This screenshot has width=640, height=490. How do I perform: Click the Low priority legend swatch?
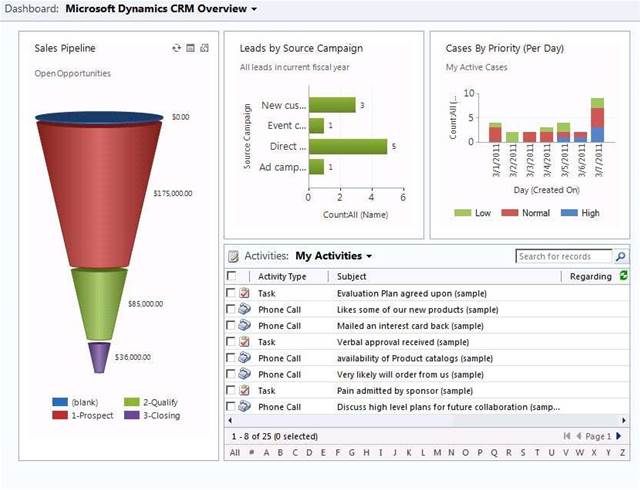[462, 213]
